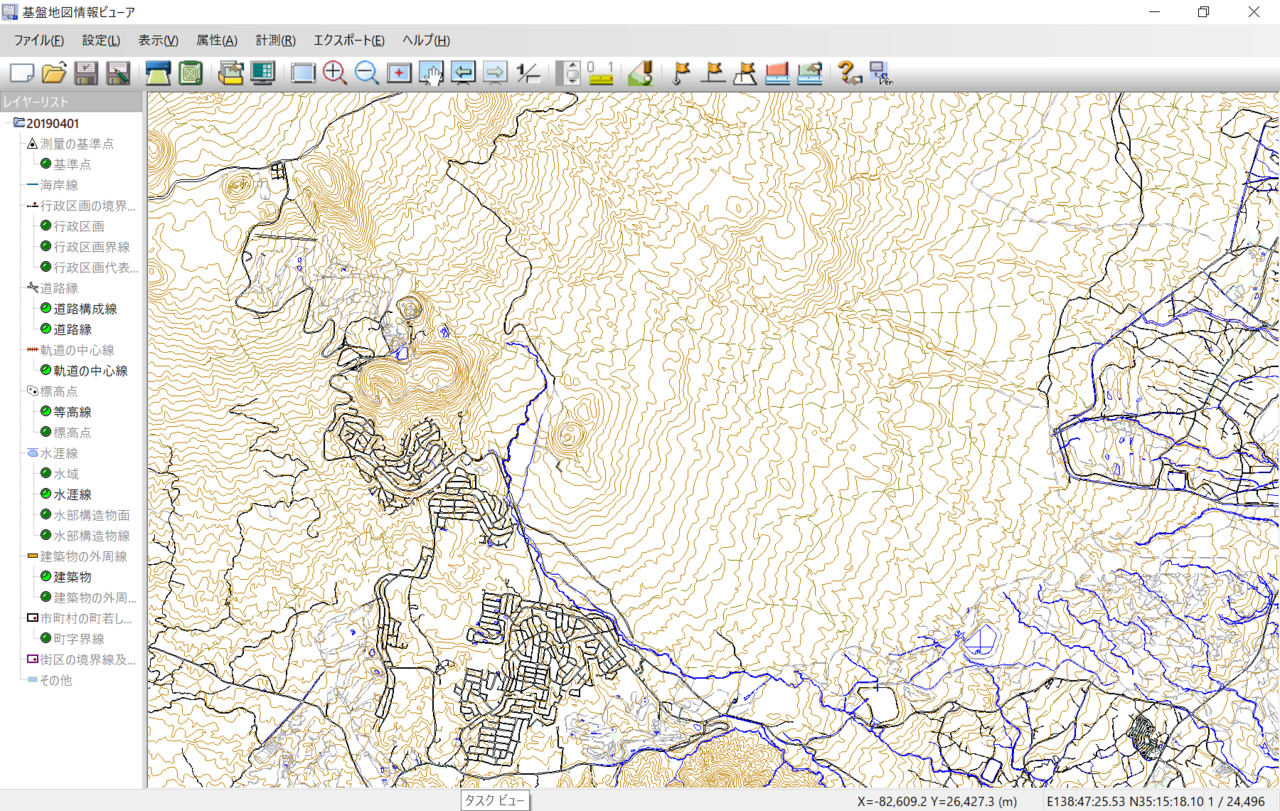Viewport: 1280px width, 811px height.
Task: Open the ファイル(F) menu
Action: 38,41
